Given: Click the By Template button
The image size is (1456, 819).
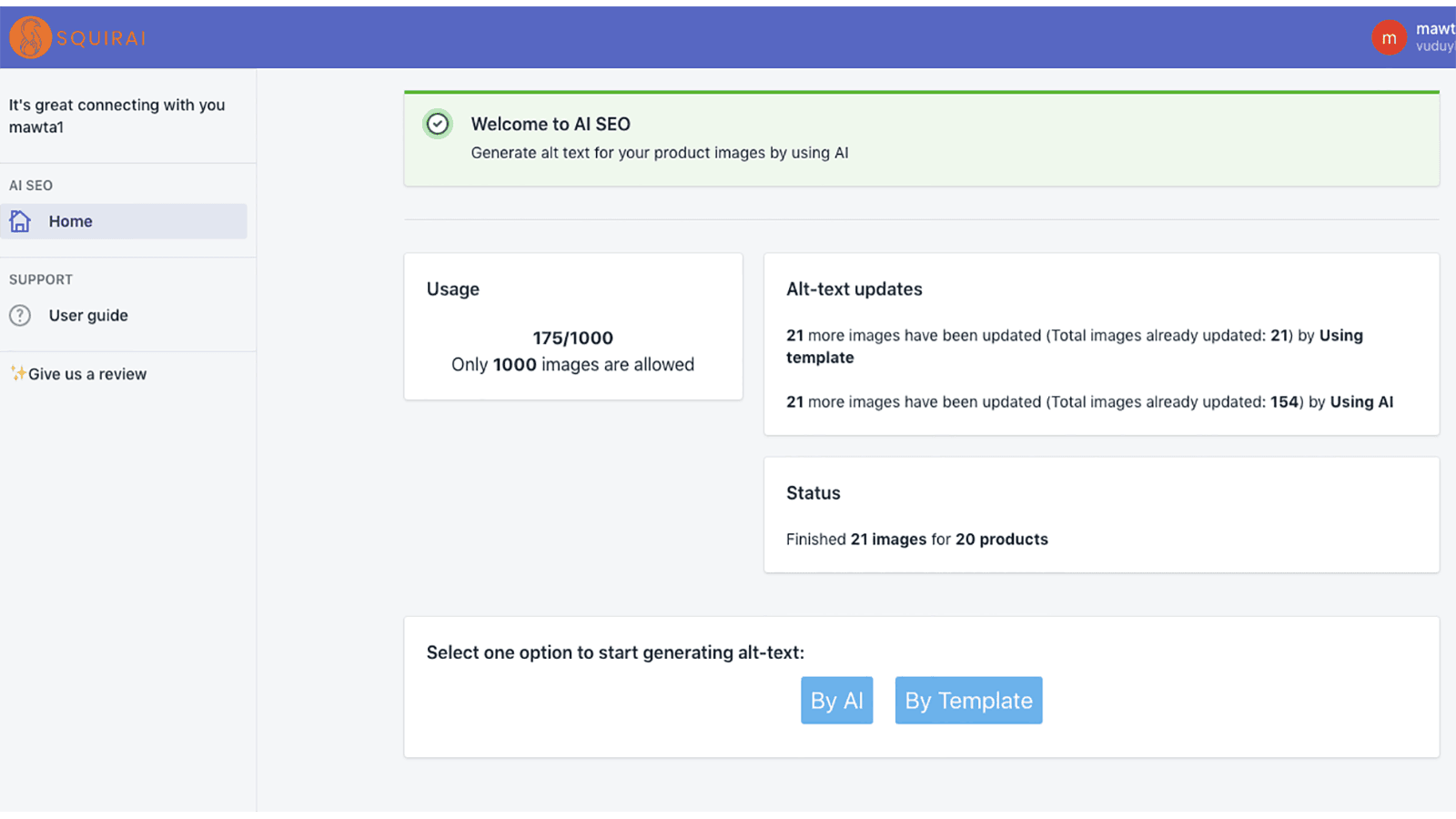Looking at the screenshot, I should tap(968, 700).
